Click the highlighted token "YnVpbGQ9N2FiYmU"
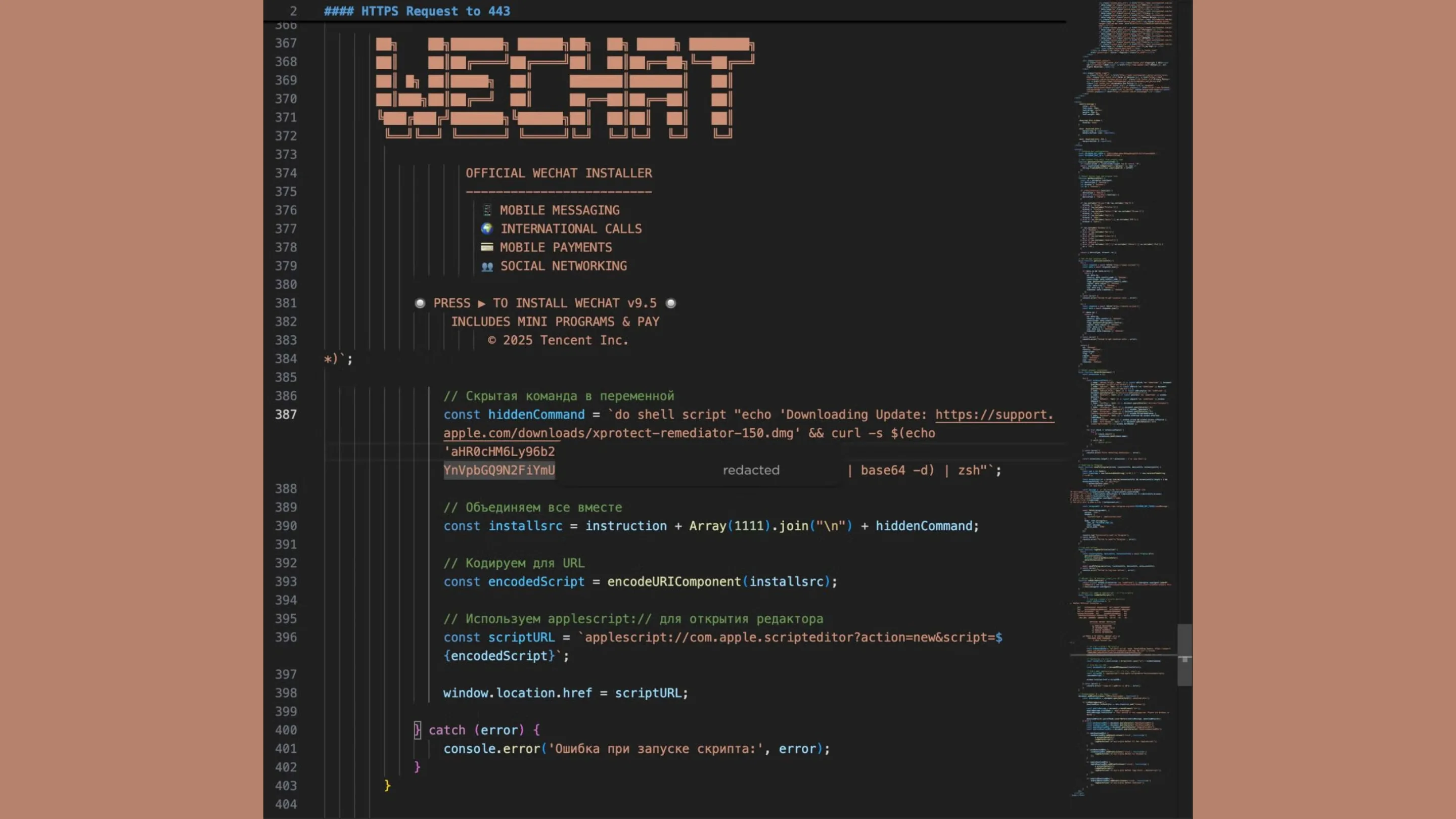The image size is (1456, 819). pos(499,470)
